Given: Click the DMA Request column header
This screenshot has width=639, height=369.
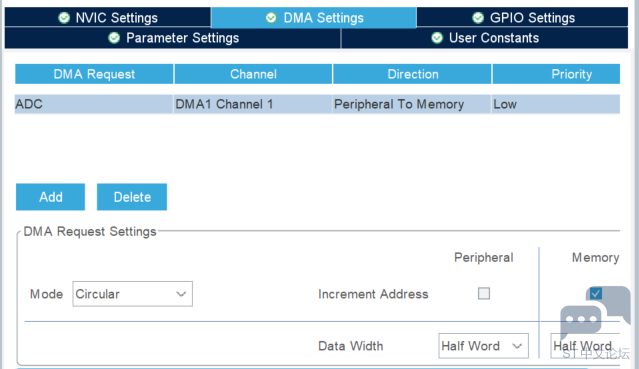Looking at the screenshot, I should point(94,74).
